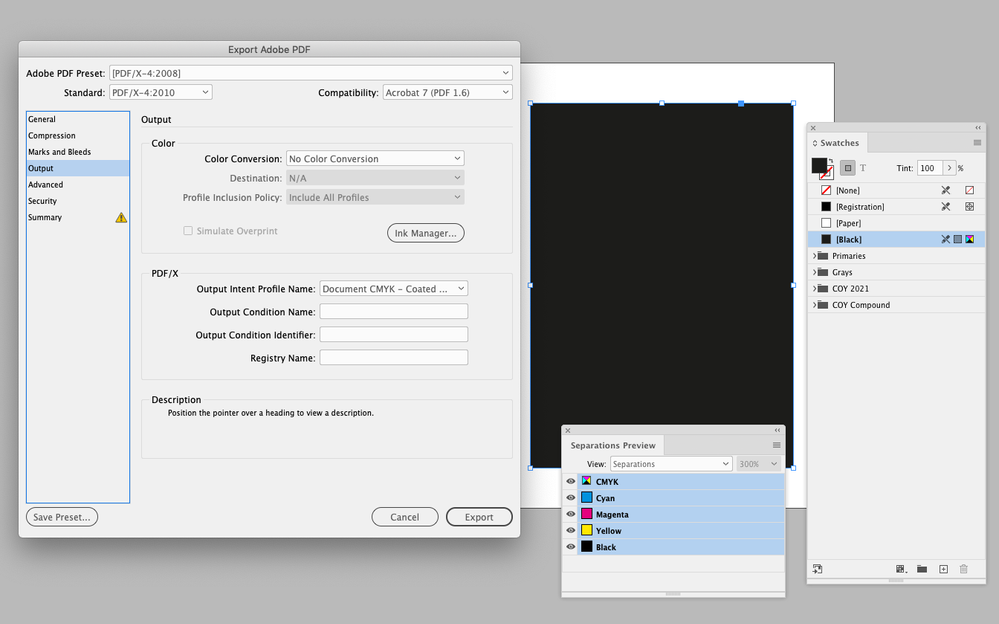Click non-editable pencil icon on [None] row

click(945, 191)
